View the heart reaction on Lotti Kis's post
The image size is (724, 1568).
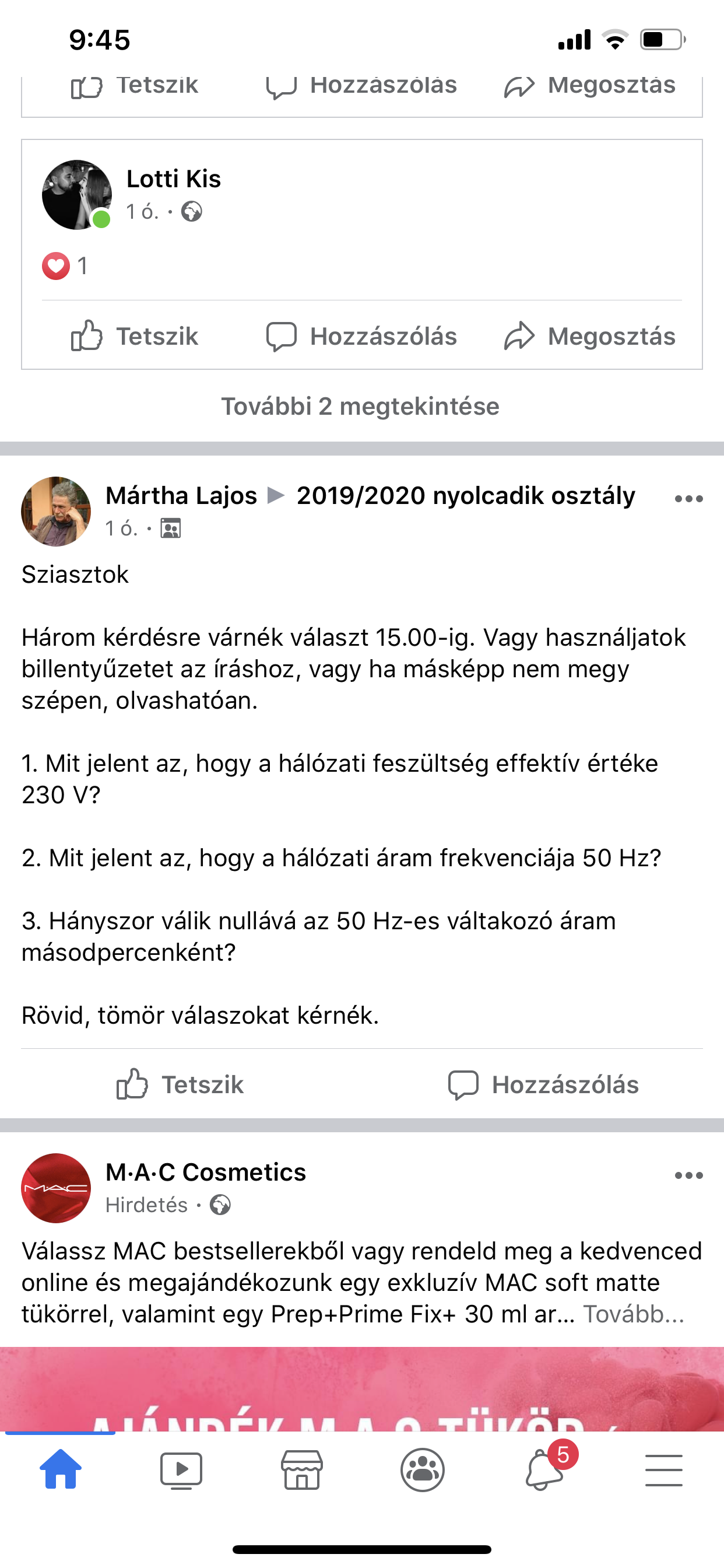pos(56,266)
